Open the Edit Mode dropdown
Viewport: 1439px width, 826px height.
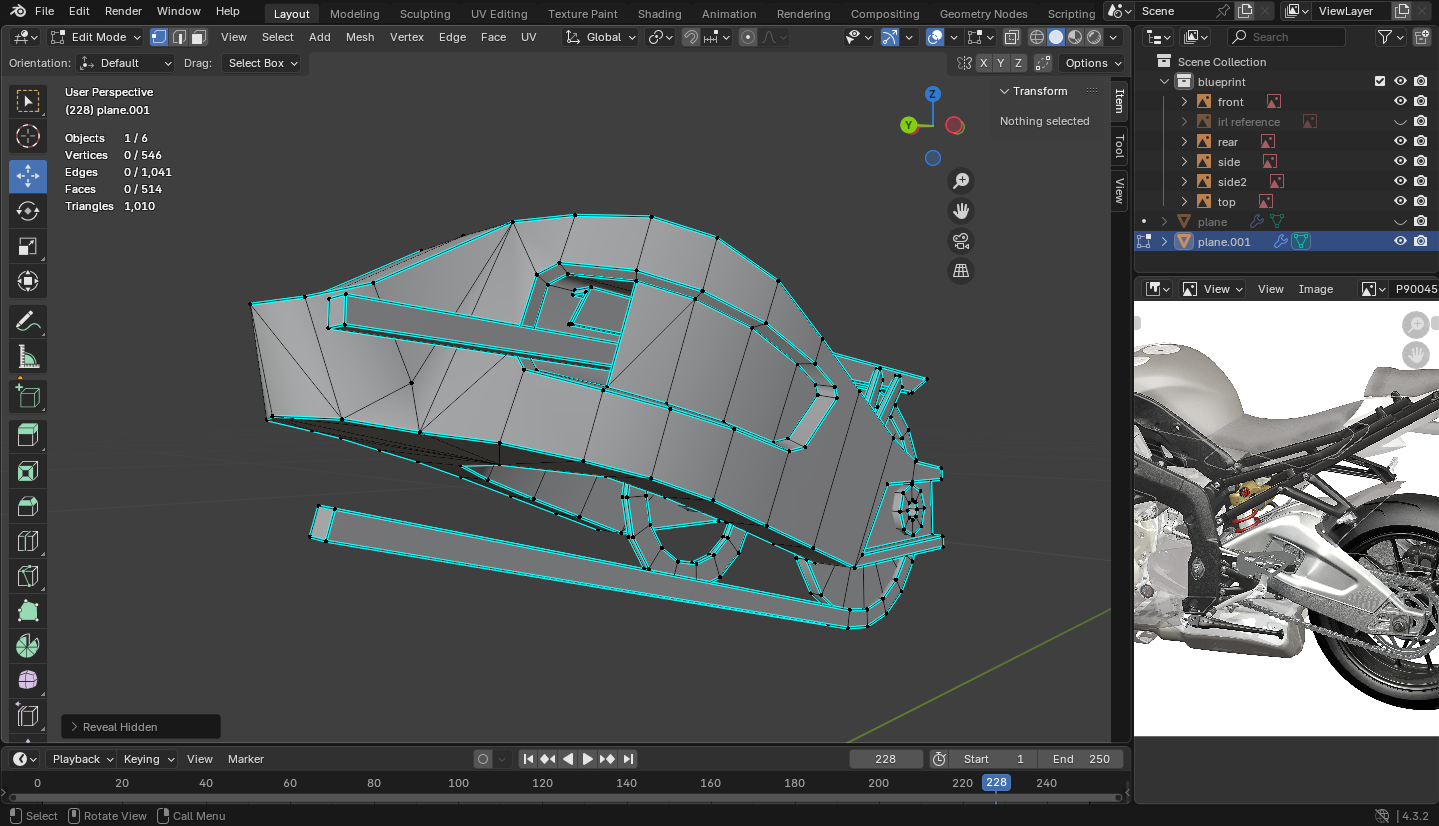[x=96, y=37]
